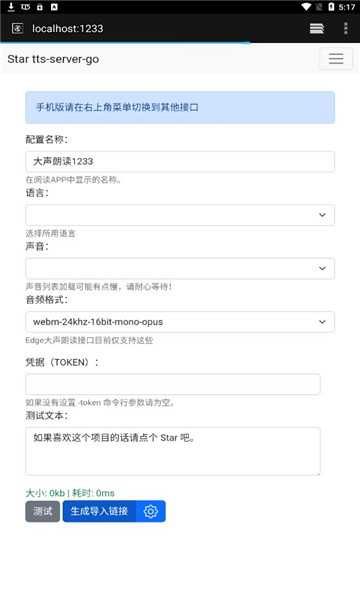Tap the browser tabs stack icon
The width and height of the screenshot is (360, 600).
(317, 28)
